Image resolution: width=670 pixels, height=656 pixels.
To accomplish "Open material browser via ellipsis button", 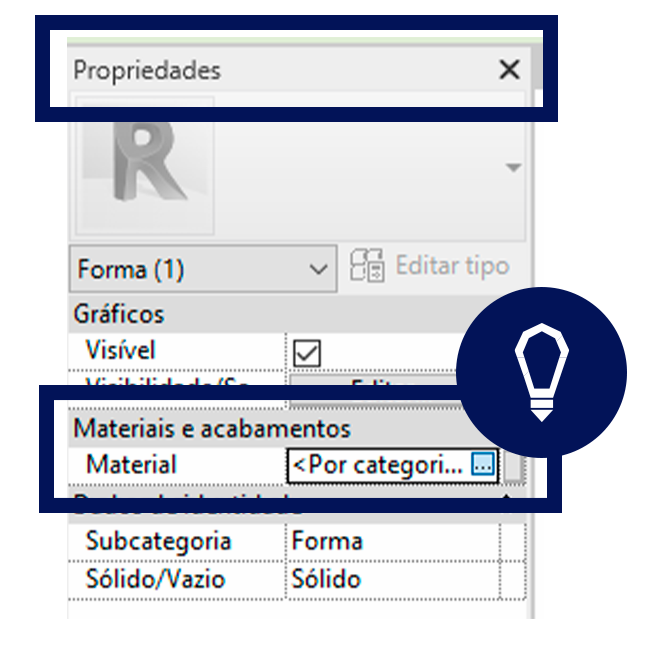I will coord(483,465).
